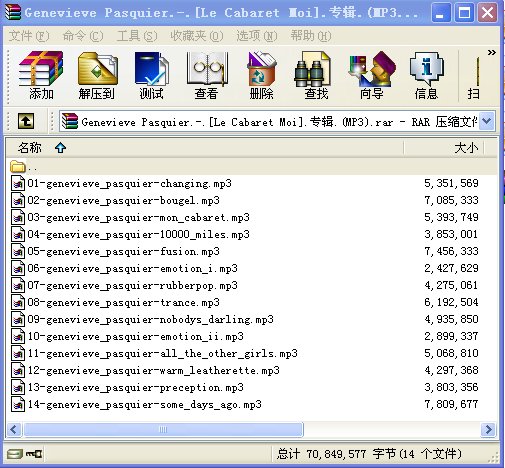Click the key password icon in status bar
This screenshot has width=505, height=468.
pos(34,454)
